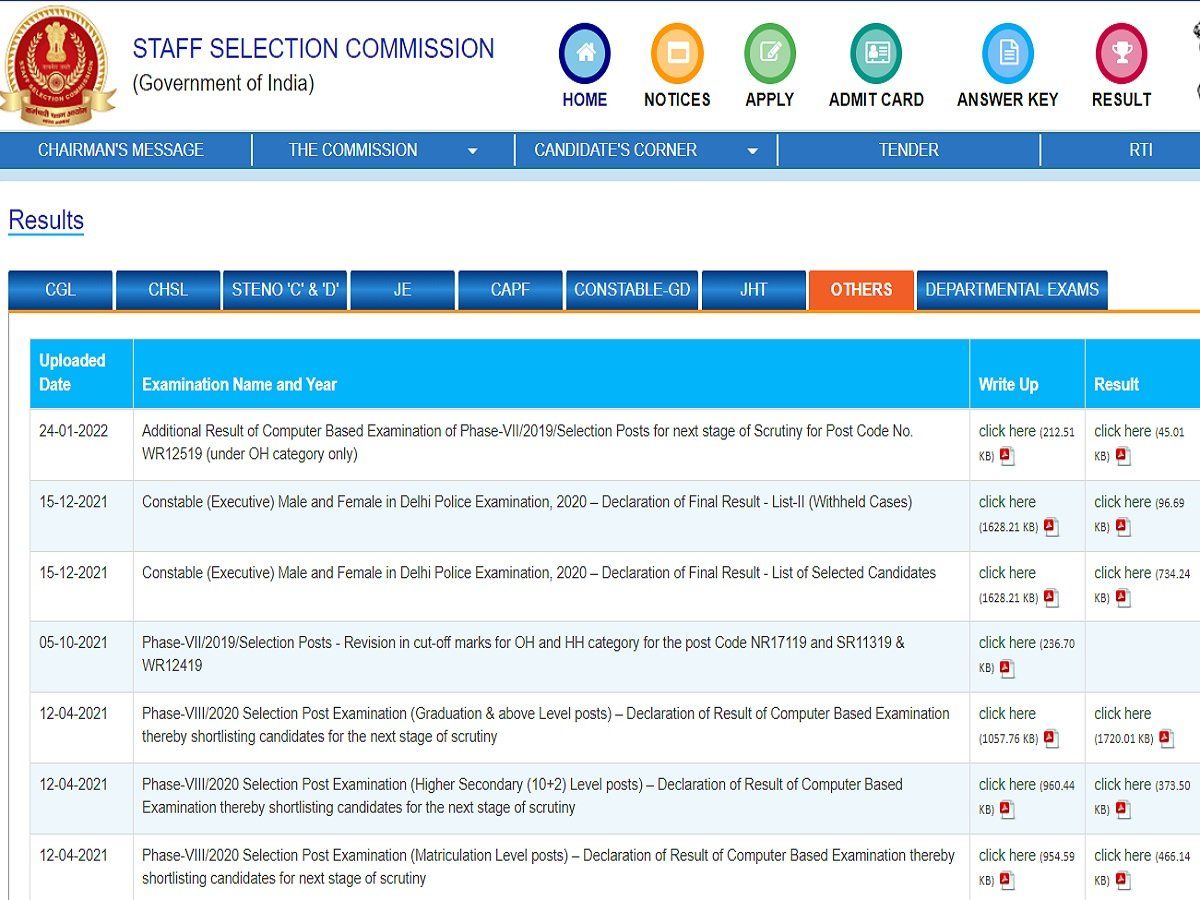This screenshot has height=900, width=1200.
Task: Select the OTHERS tab
Action: [x=861, y=290]
